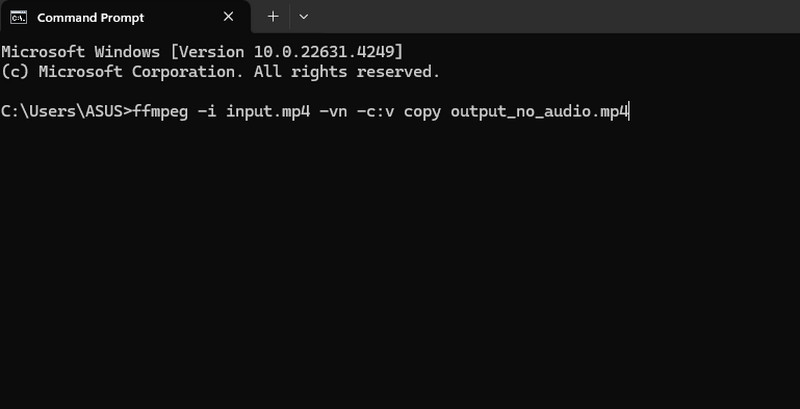Click the -vn option text
800x409 pixels.
(335, 111)
